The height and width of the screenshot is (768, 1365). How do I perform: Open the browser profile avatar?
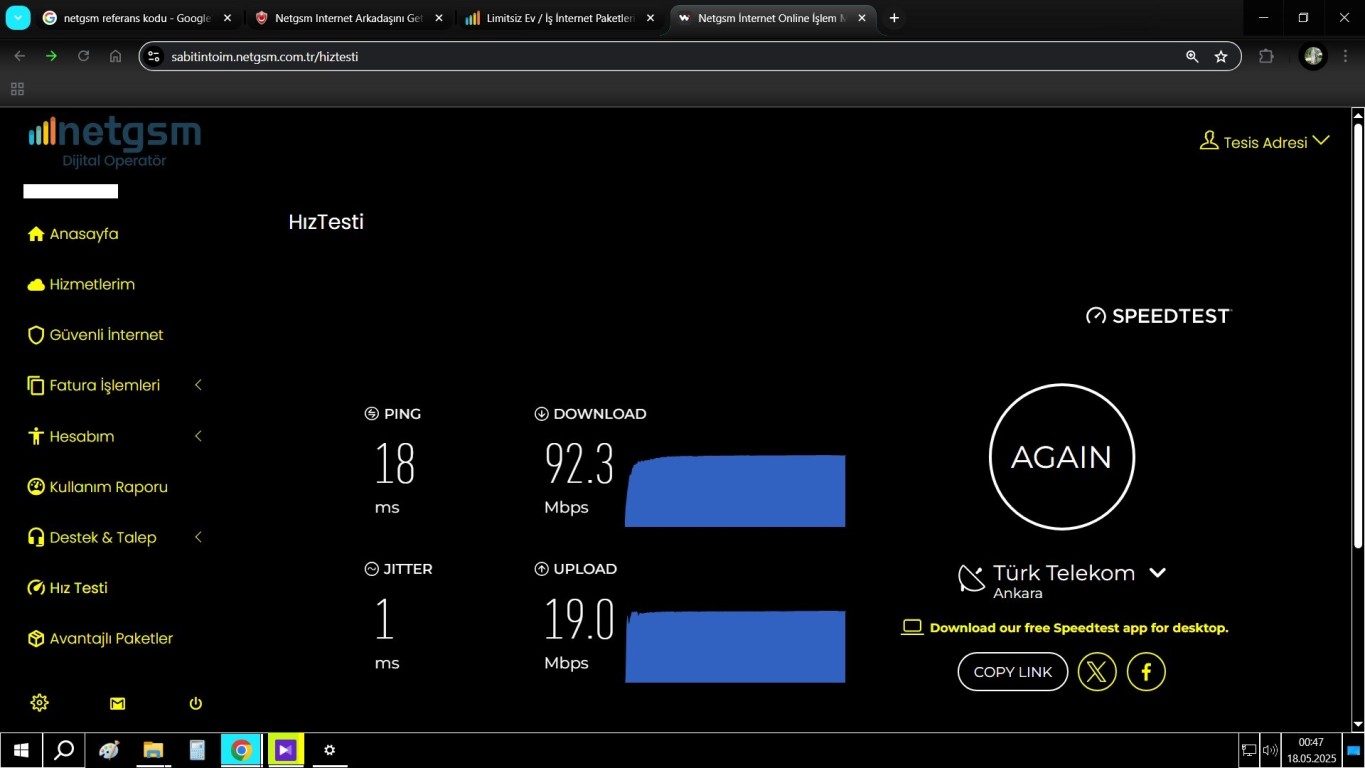[x=1314, y=57]
